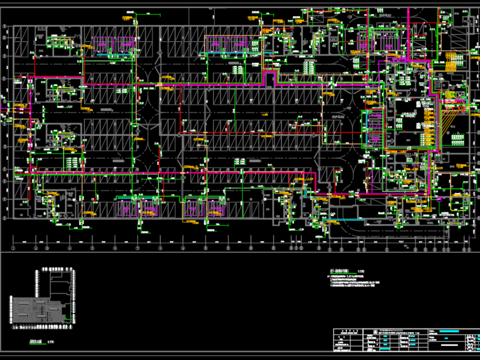Select the green-underlined title below the key plan

[x=38, y=342]
